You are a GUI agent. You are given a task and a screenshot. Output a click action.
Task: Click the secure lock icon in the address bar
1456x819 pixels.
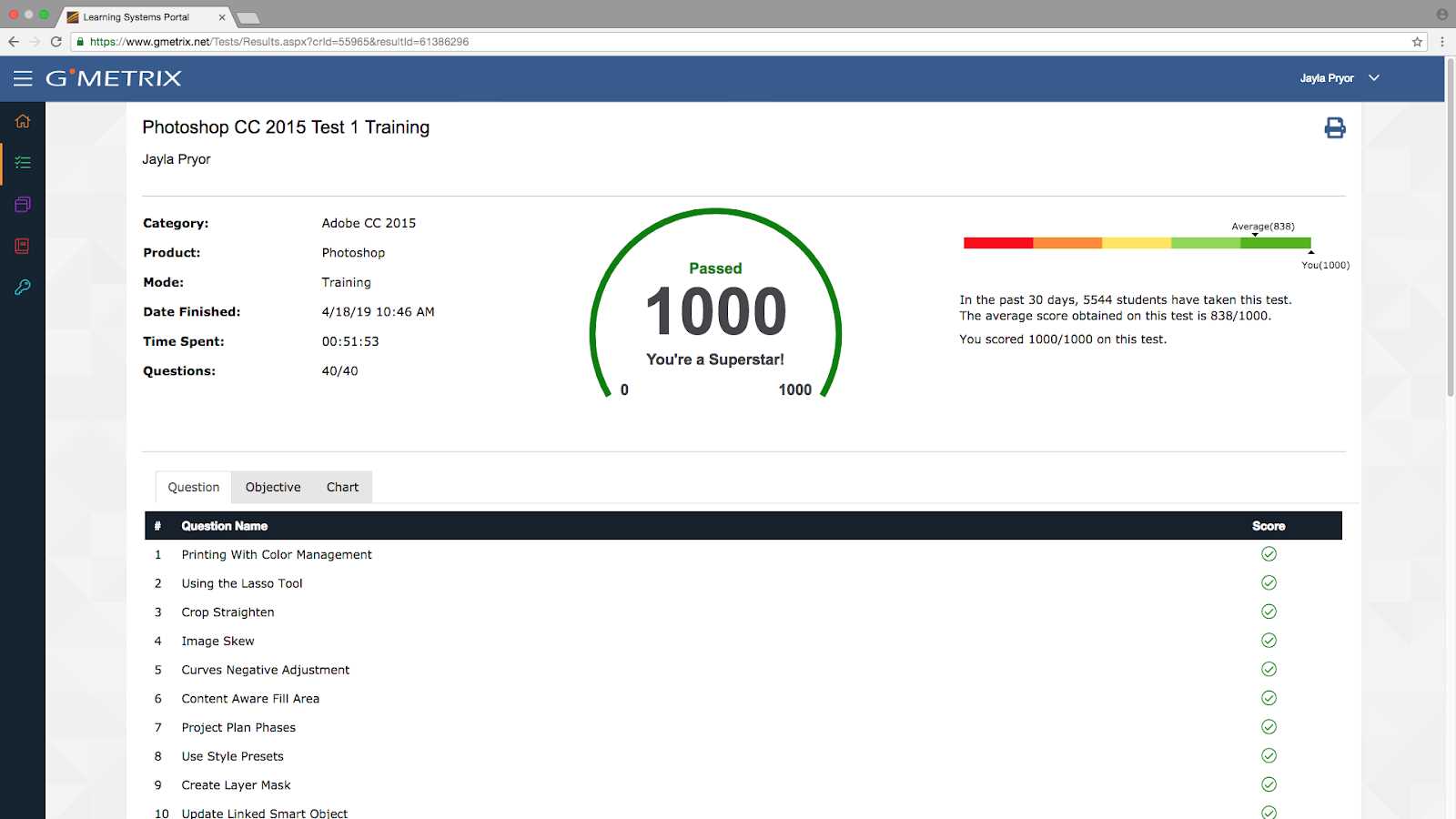click(x=80, y=42)
